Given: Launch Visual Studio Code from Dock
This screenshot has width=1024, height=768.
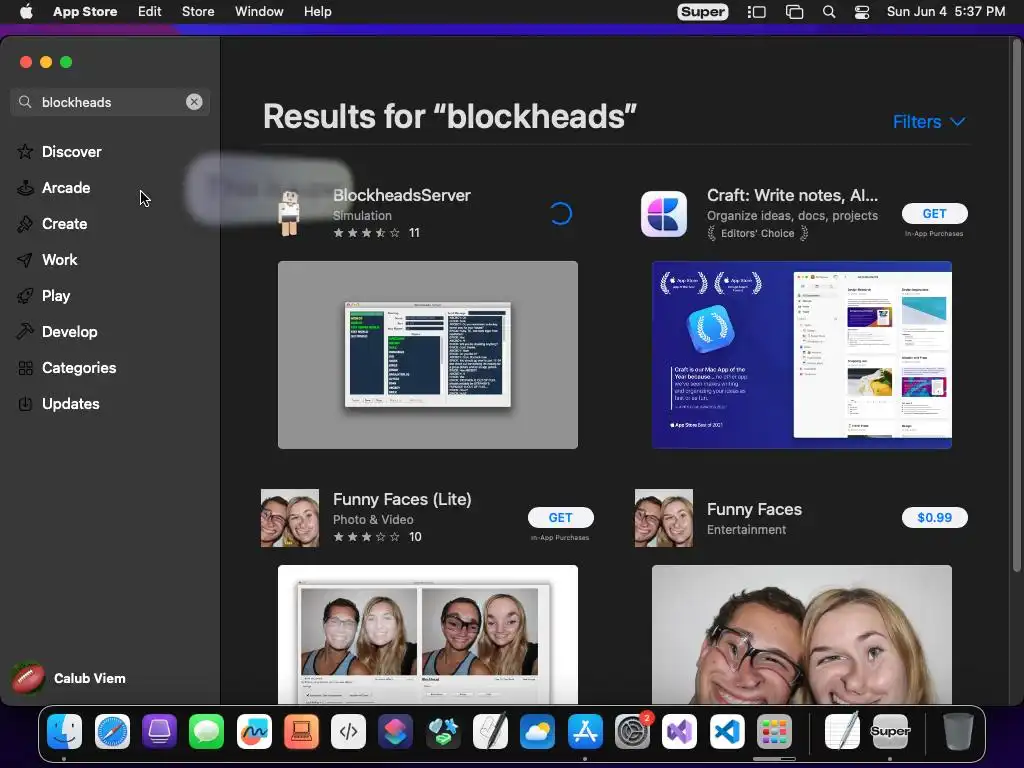Looking at the screenshot, I should tap(727, 731).
